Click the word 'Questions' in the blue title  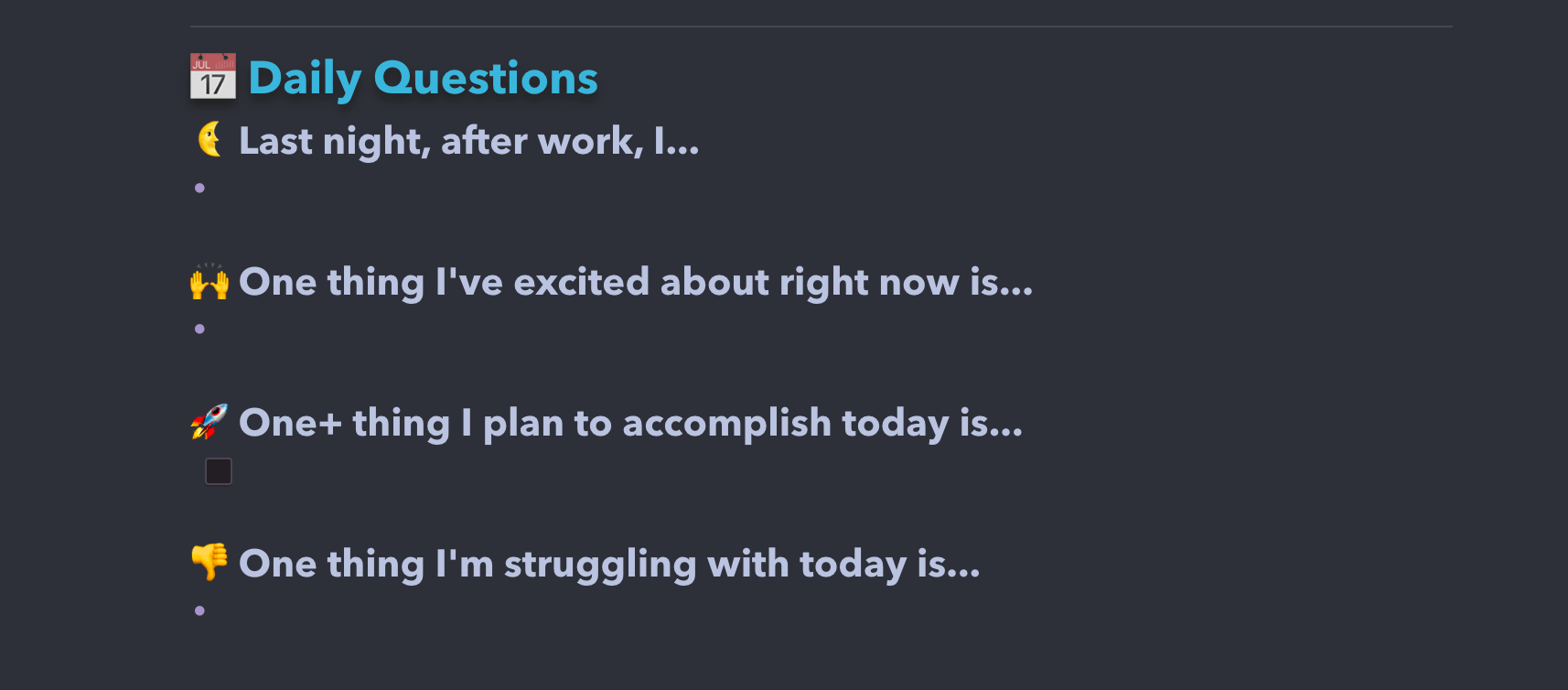coord(486,78)
